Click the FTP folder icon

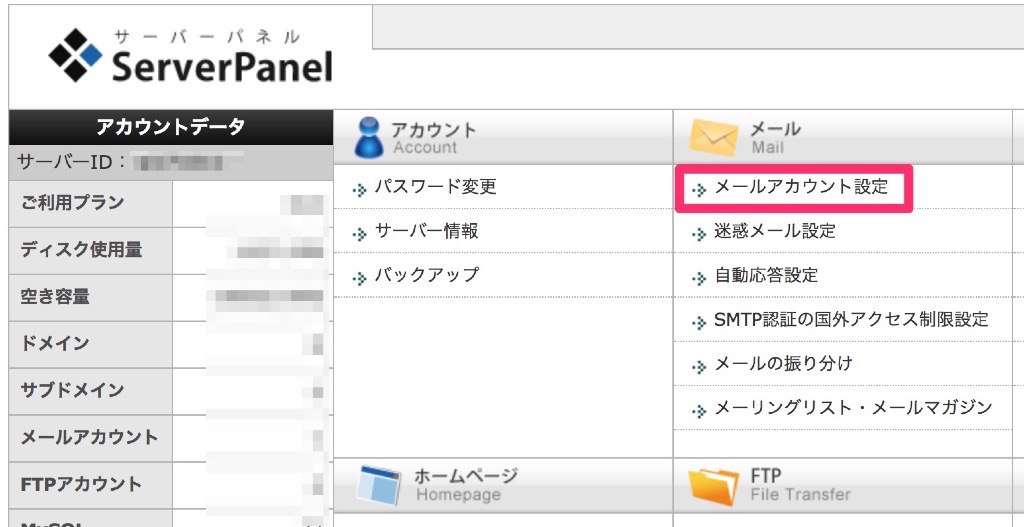[714, 485]
